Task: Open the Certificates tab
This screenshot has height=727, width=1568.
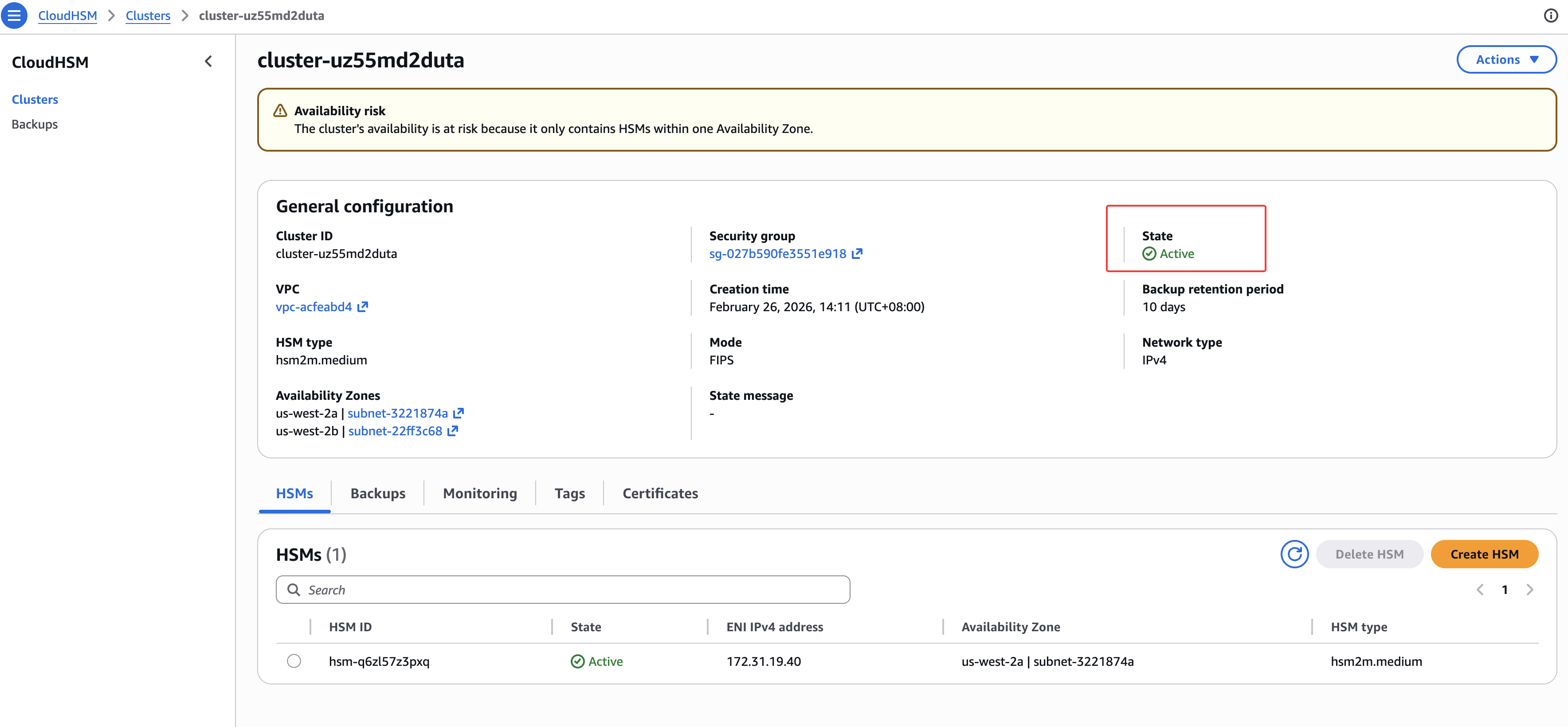Action: point(660,493)
